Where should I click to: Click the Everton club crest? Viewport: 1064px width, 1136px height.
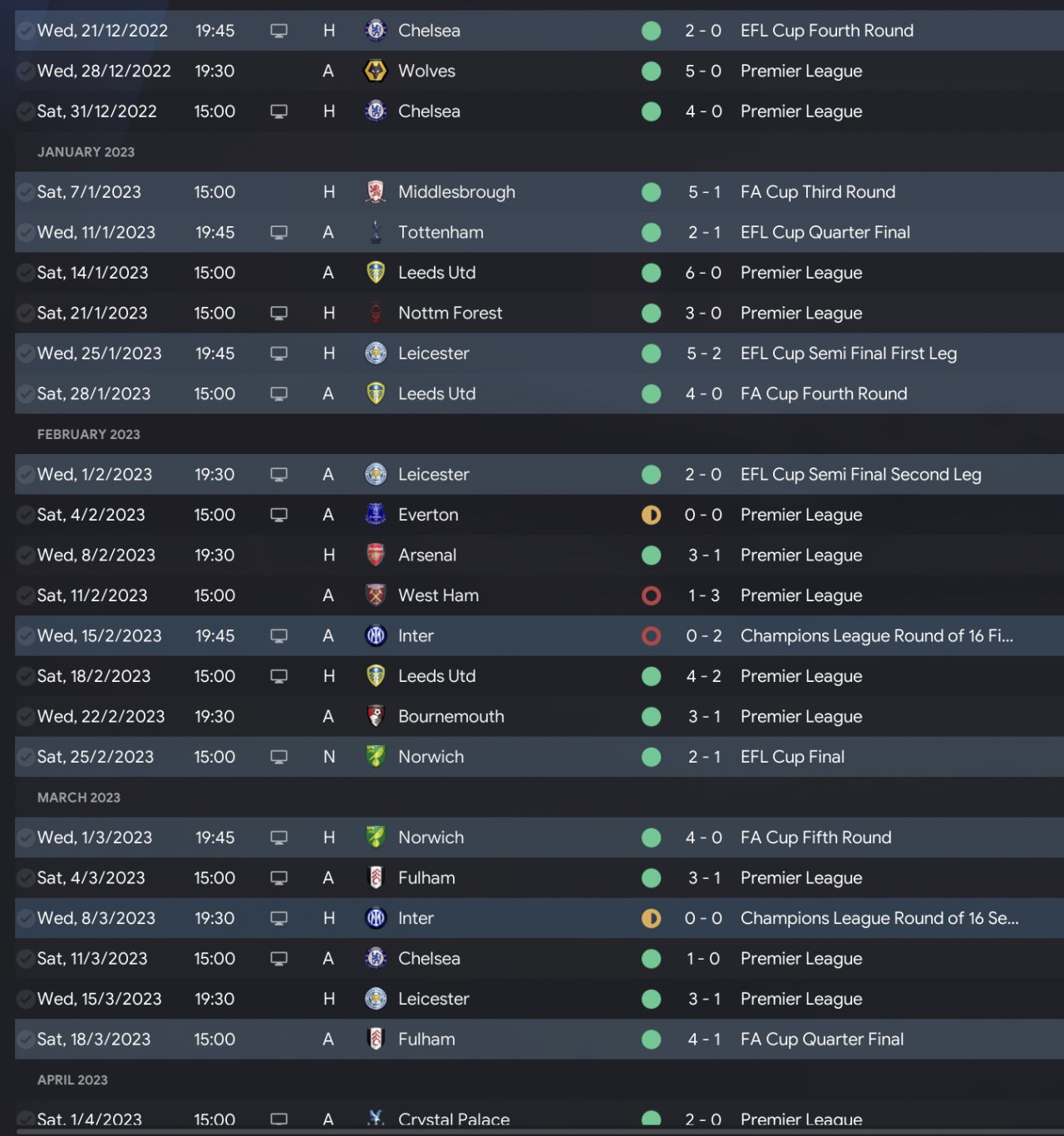(376, 515)
